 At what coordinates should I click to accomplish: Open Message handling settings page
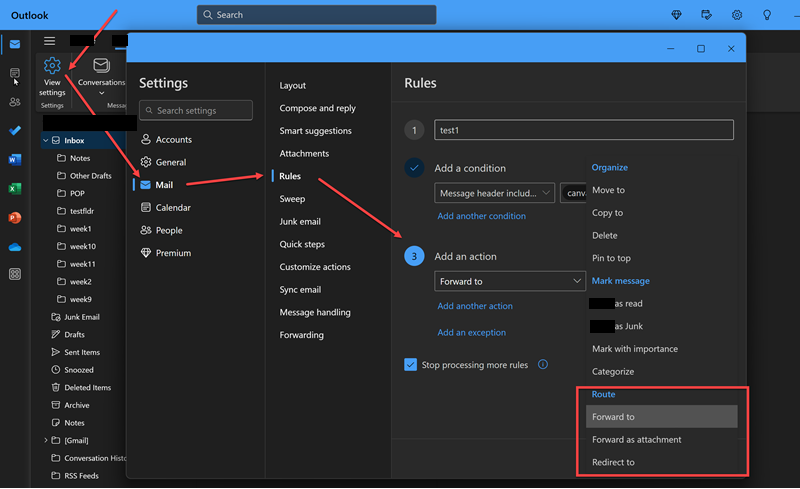click(315, 312)
